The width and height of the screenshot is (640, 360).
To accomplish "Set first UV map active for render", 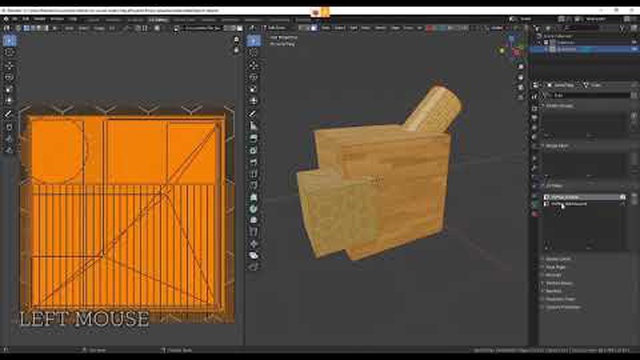I will (x=622, y=197).
